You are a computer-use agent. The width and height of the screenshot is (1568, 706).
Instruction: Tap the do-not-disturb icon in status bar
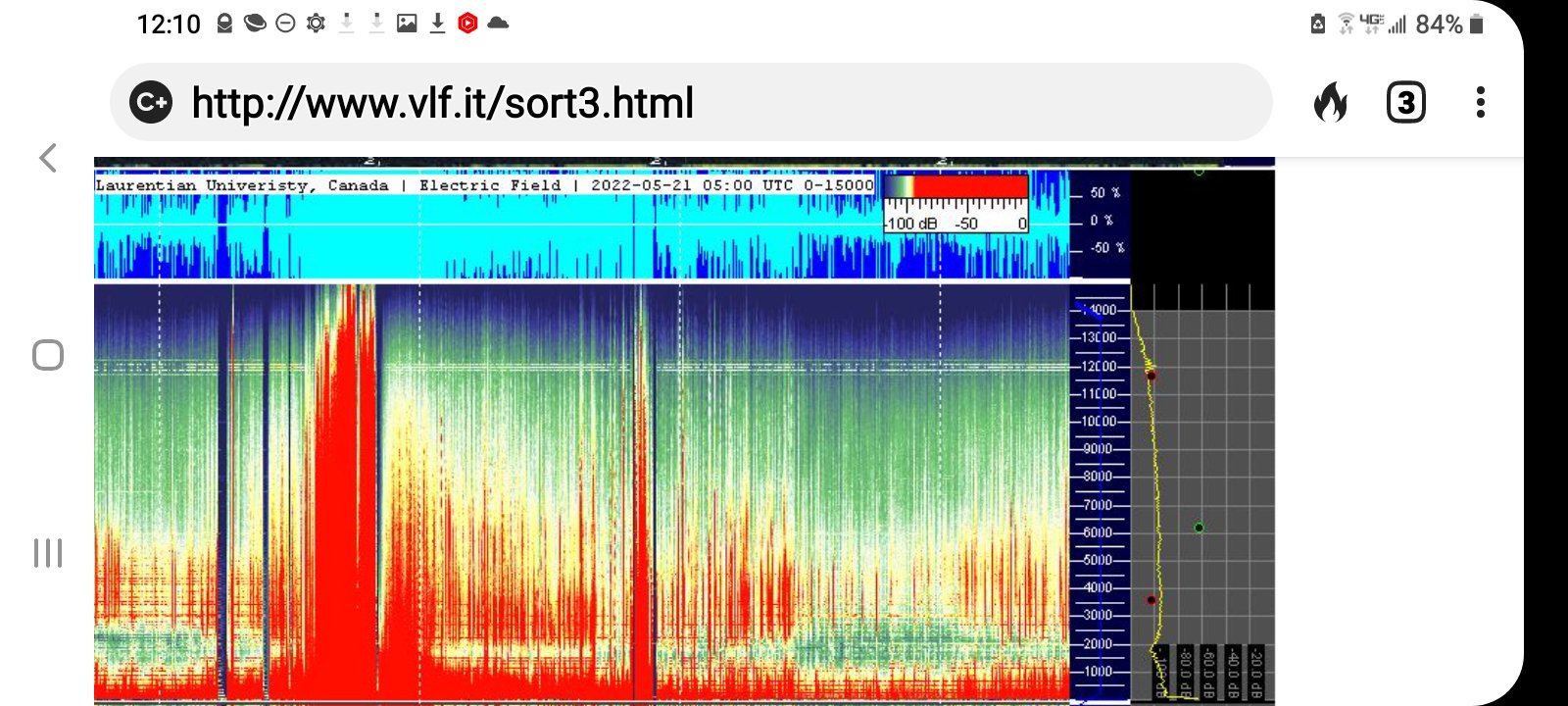[285, 24]
